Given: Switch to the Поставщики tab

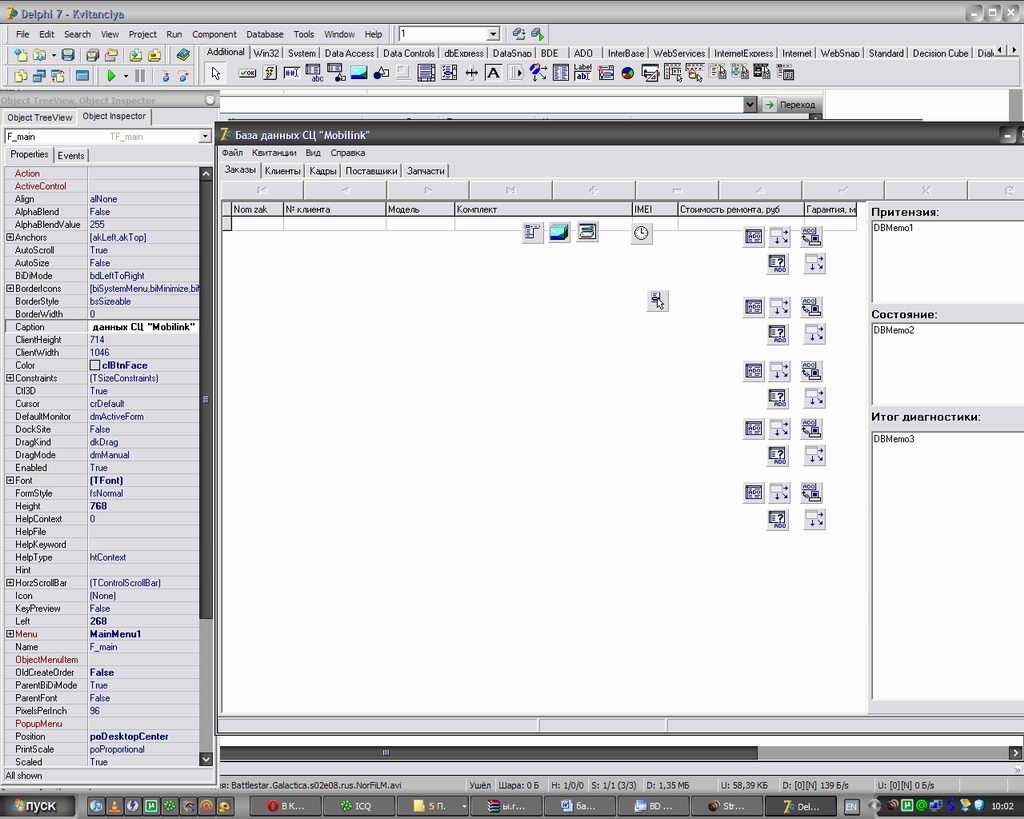Looking at the screenshot, I should tap(371, 170).
